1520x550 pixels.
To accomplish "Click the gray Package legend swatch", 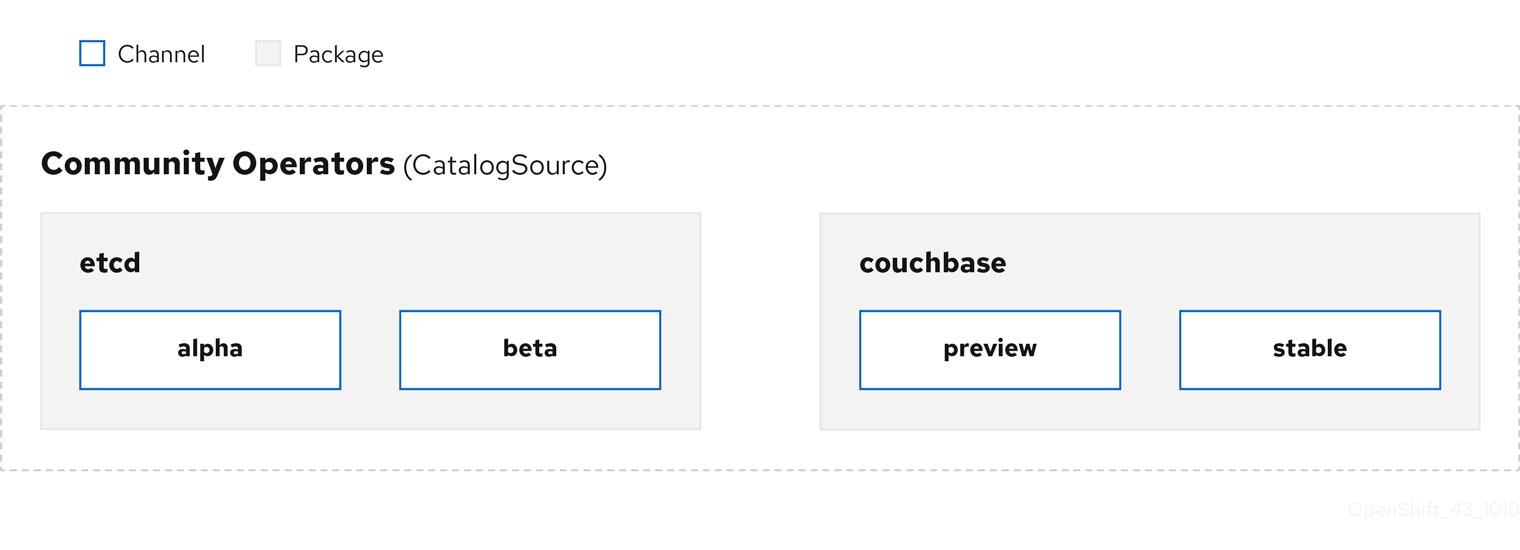I will [268, 53].
